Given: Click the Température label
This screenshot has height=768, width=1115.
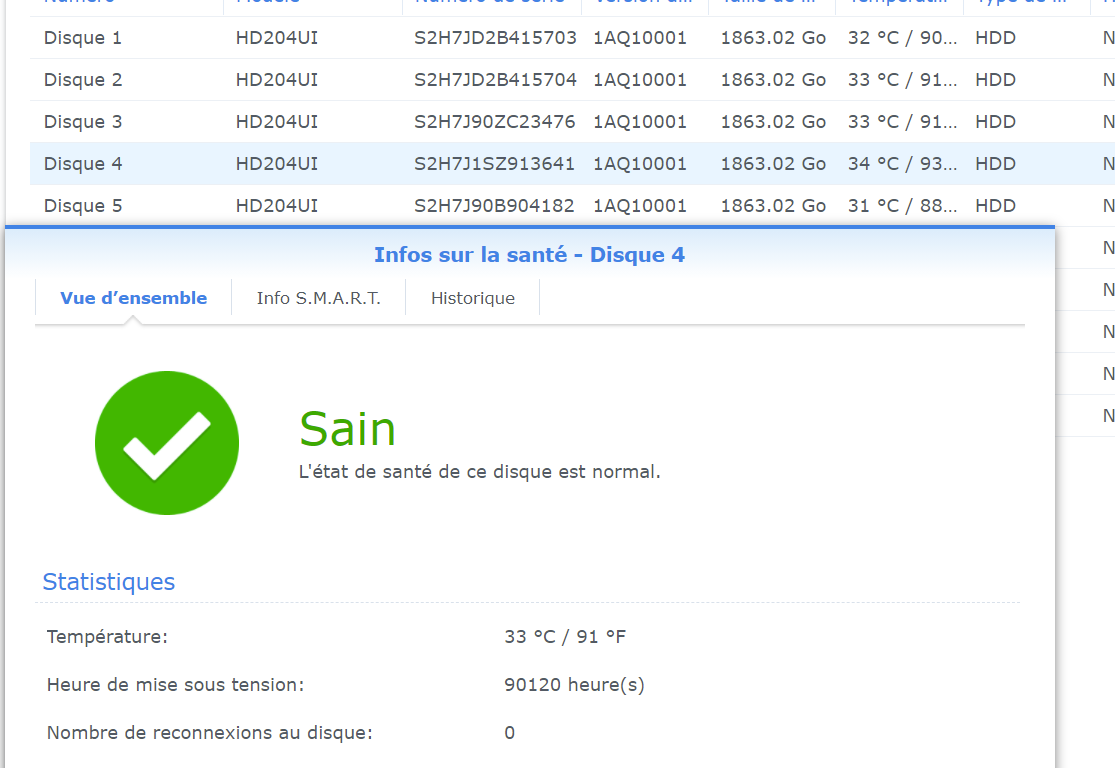Looking at the screenshot, I should click(x=107, y=636).
